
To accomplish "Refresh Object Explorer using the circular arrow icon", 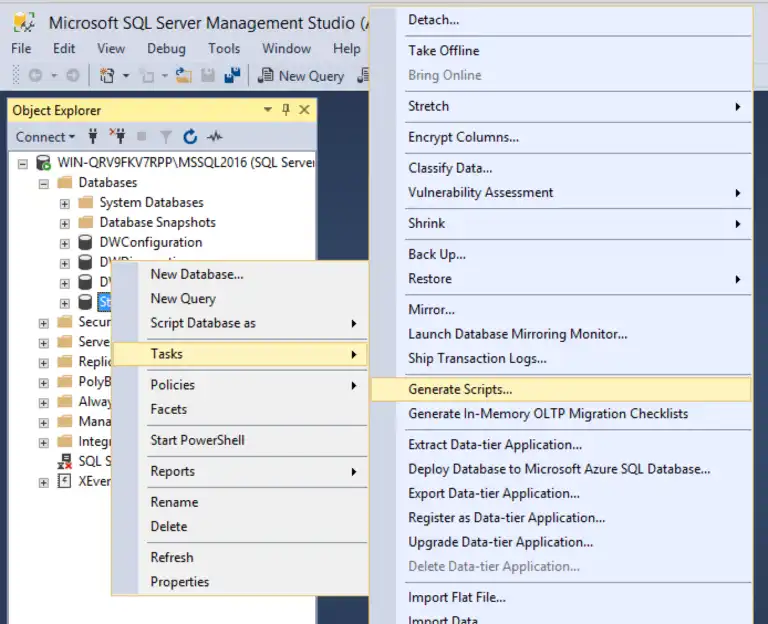I will click(190, 137).
